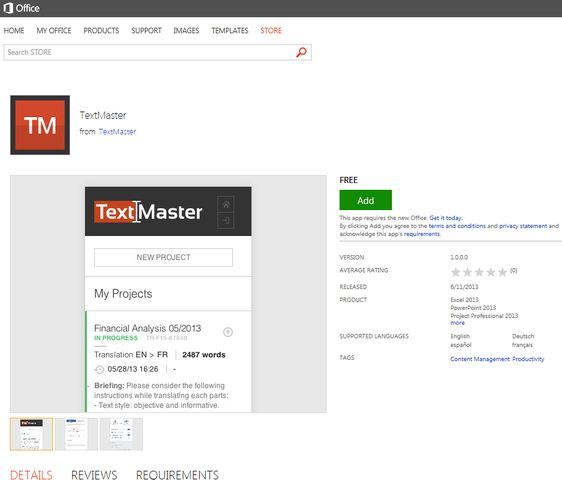Click the clock icon next to 05/28/13 16:26
This screenshot has height=480, width=562.
pos(99,369)
